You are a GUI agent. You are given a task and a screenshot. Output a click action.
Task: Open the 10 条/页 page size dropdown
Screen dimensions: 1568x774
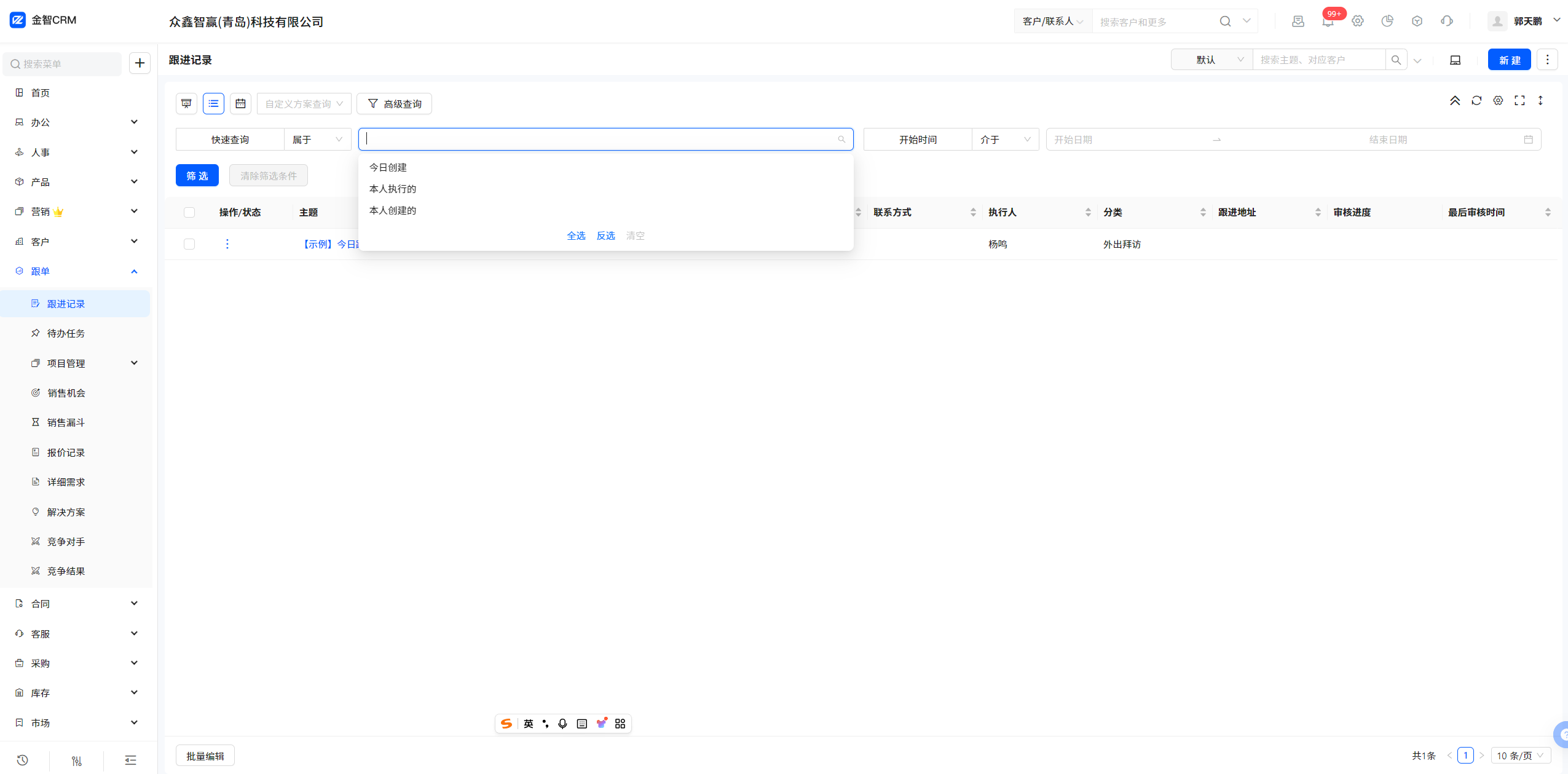click(1519, 756)
